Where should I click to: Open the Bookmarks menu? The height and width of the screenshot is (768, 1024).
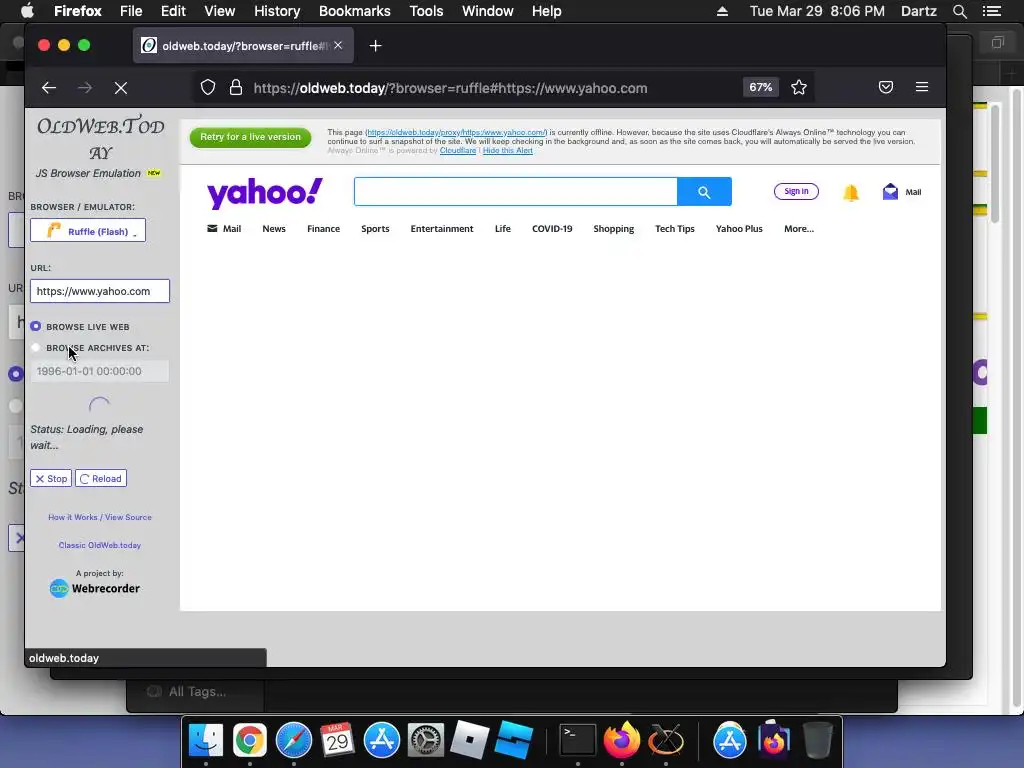pyautogui.click(x=355, y=11)
